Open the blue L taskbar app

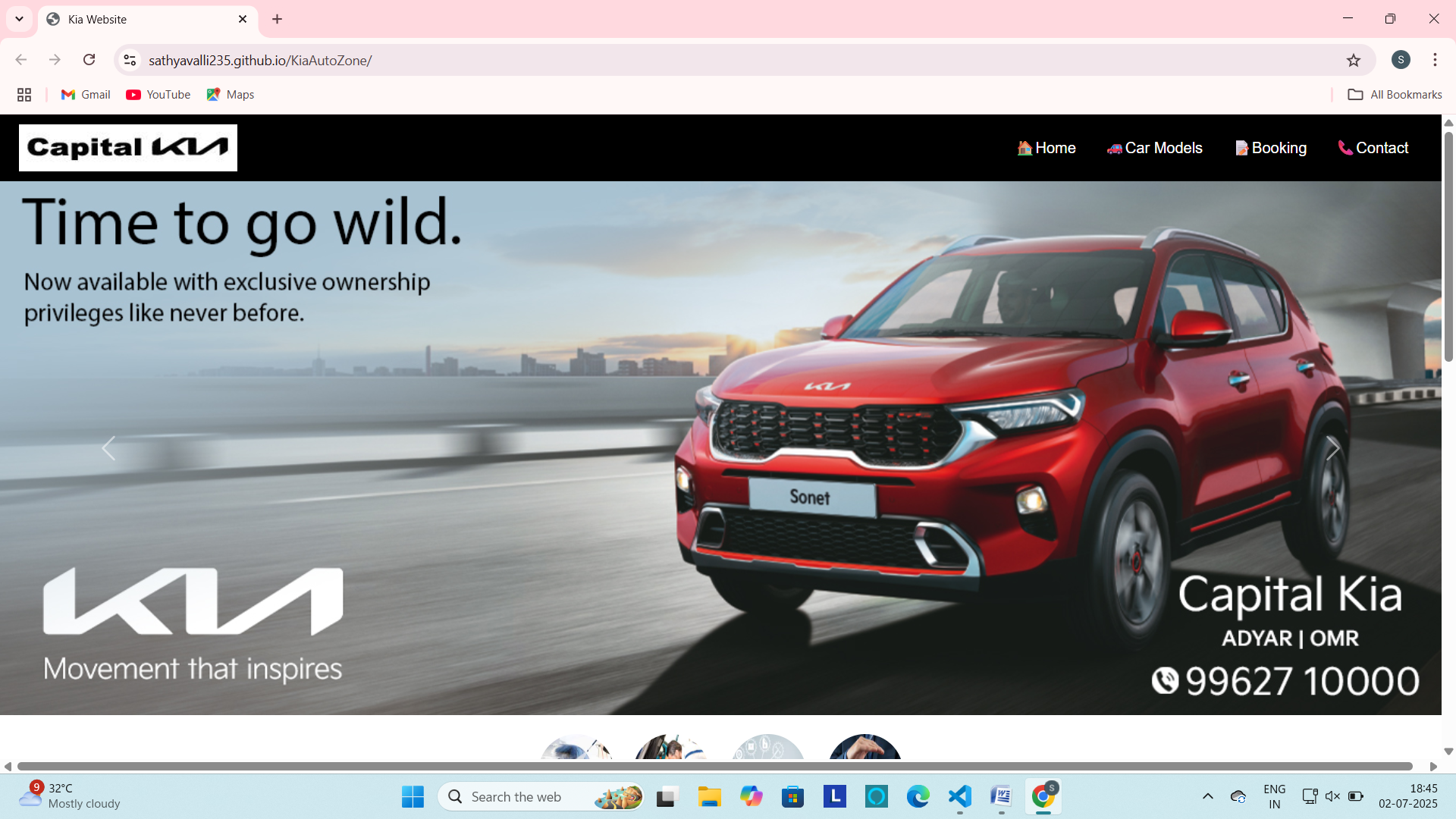(x=834, y=797)
